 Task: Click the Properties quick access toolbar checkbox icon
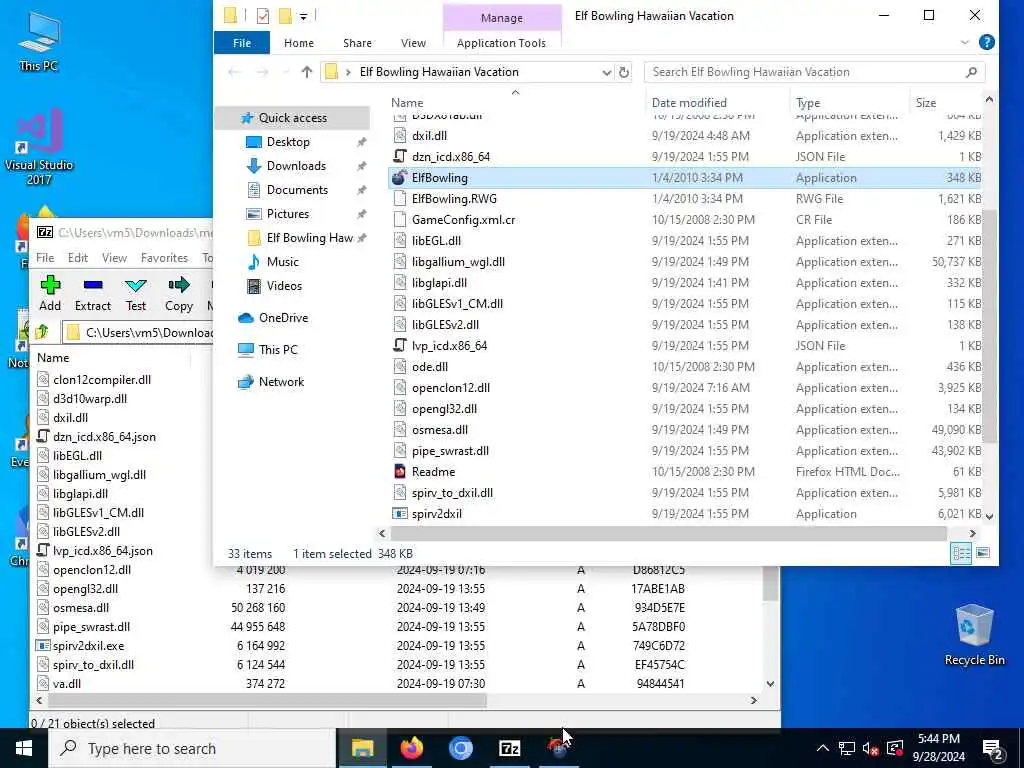click(x=263, y=15)
